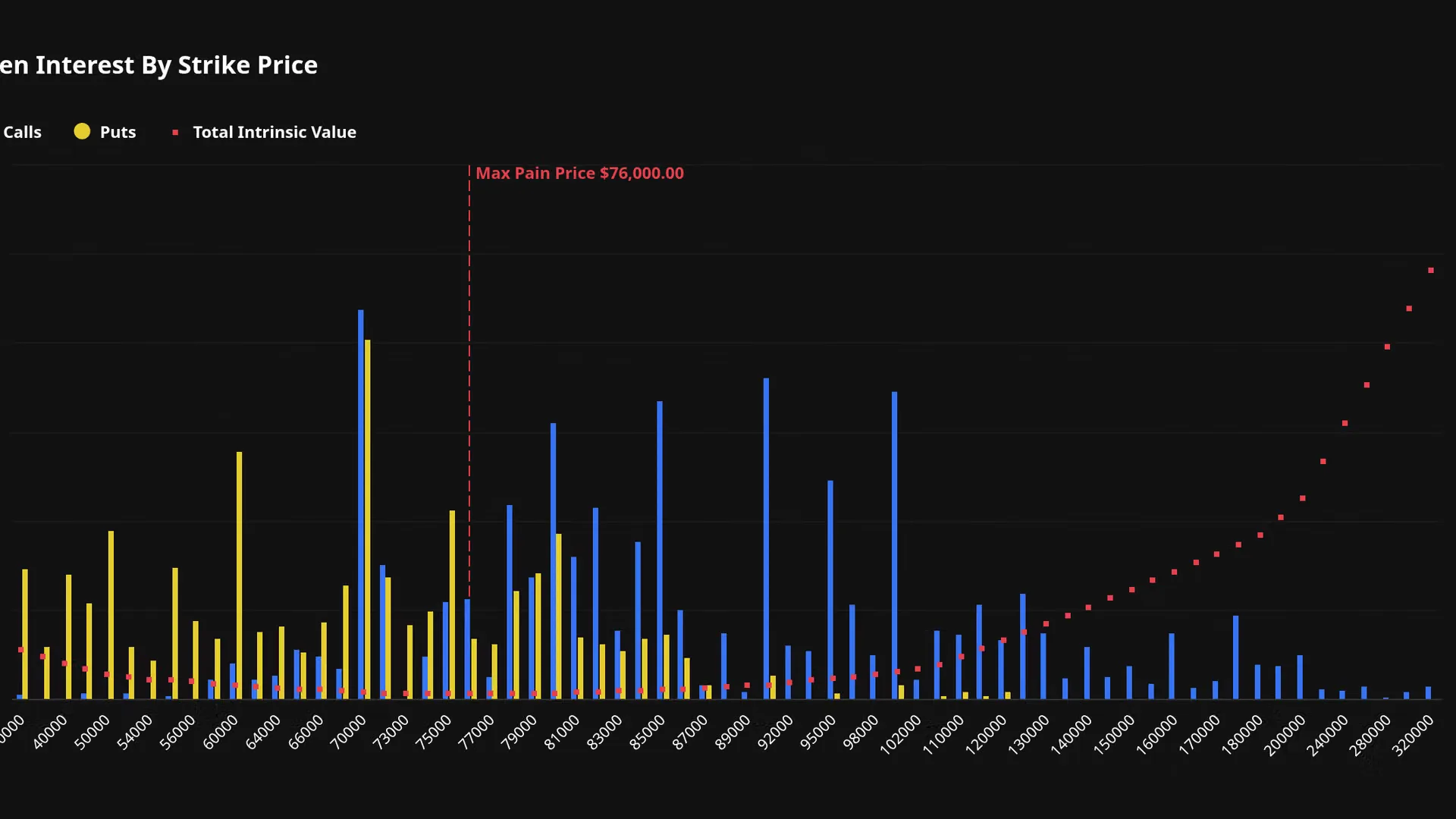
Task: Click the tall blue Calls bar at 85000
Action: (660, 549)
